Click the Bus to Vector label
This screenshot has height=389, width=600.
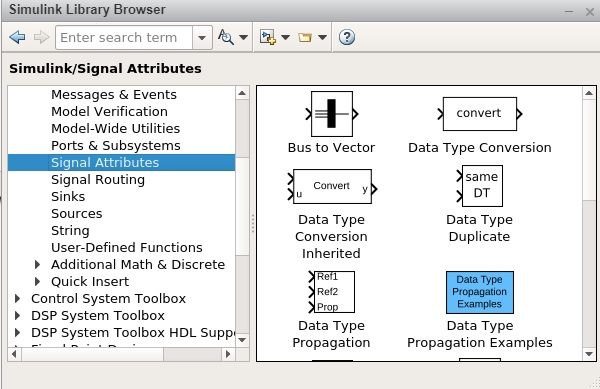click(331, 148)
